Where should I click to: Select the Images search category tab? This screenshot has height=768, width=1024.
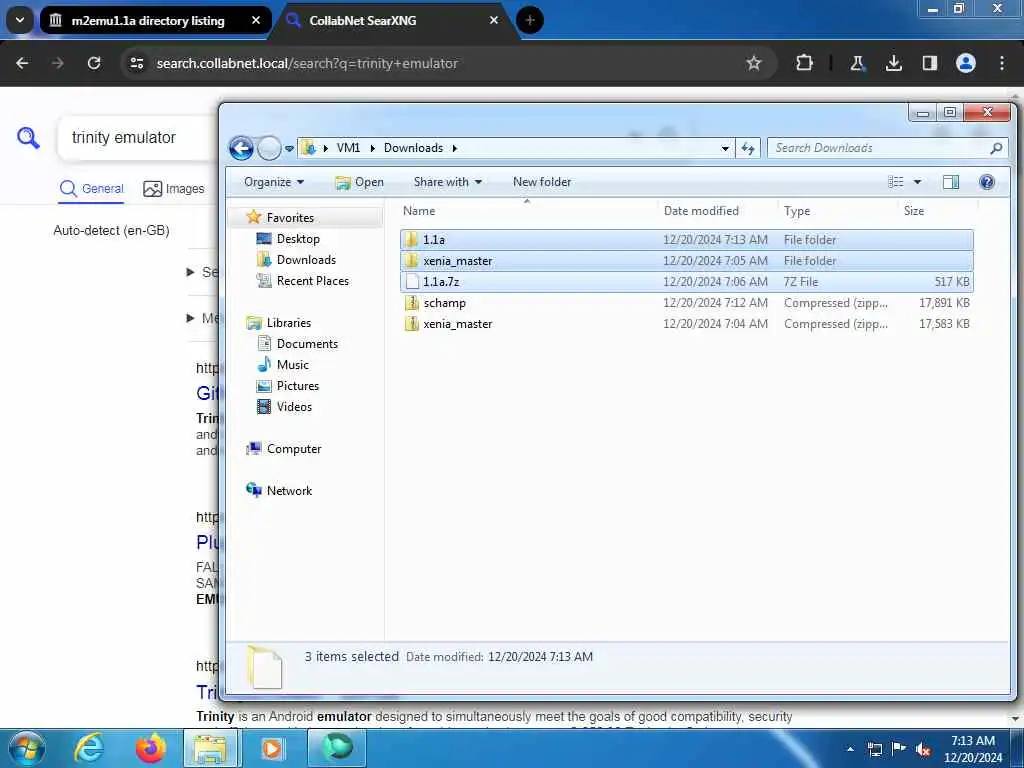pos(174,189)
